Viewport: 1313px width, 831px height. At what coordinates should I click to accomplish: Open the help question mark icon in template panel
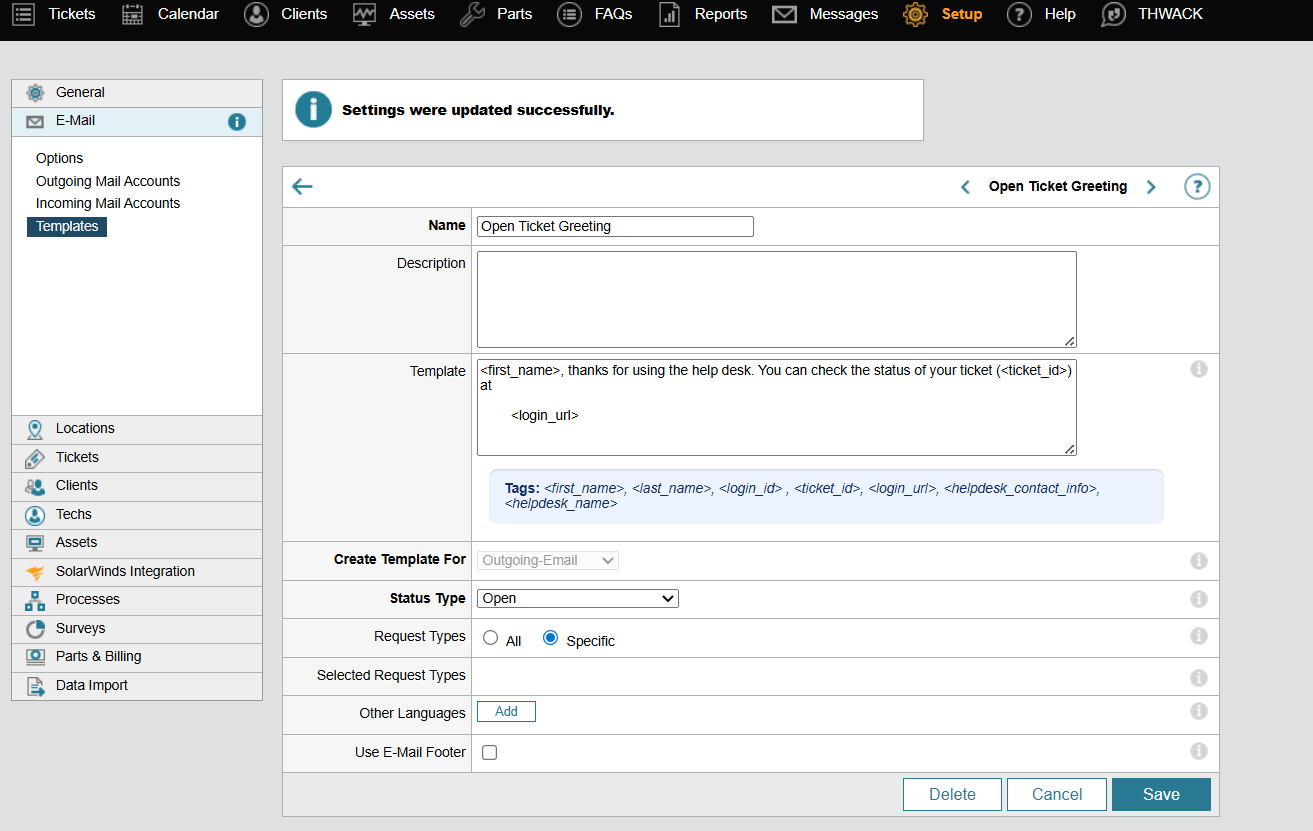[1197, 187]
